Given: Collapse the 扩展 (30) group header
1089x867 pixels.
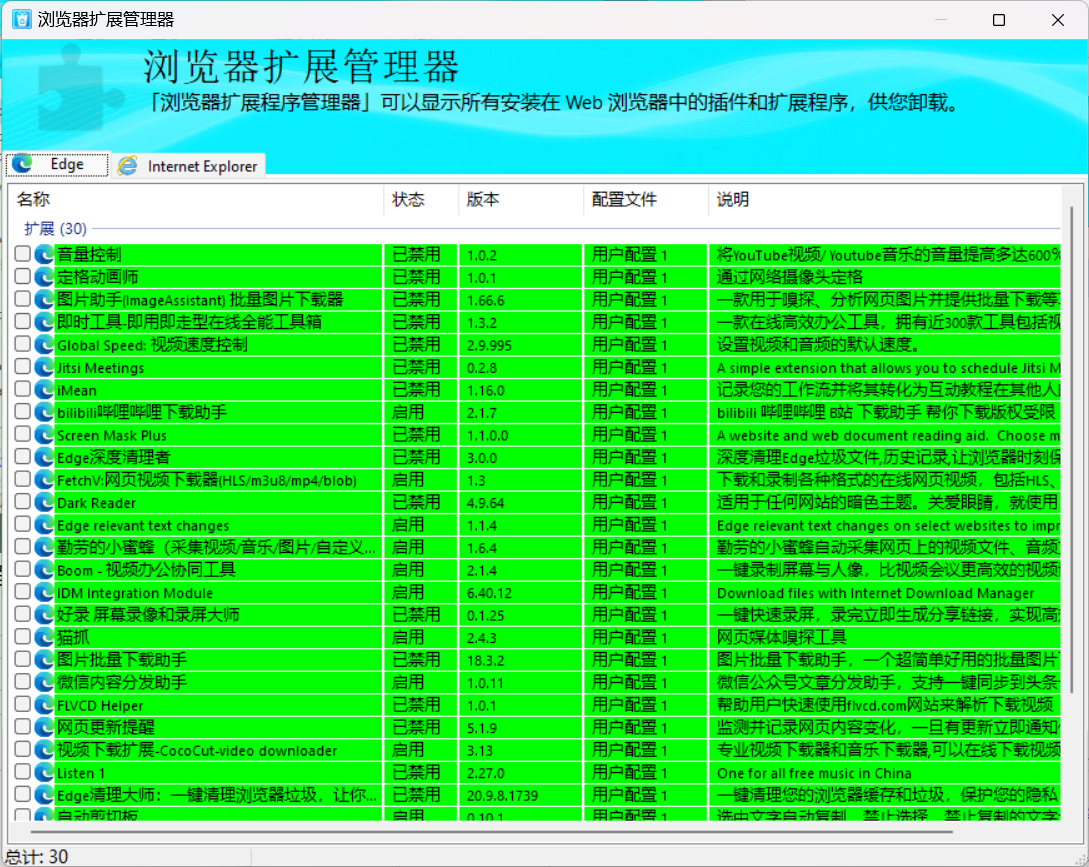Looking at the screenshot, I should point(55,229).
